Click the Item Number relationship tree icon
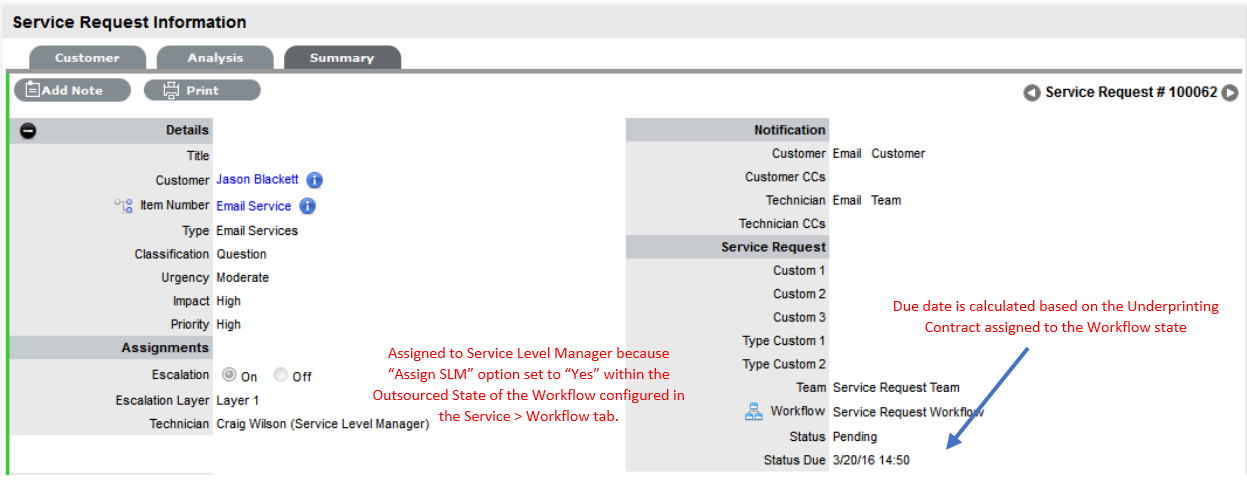Image resolution: width=1247 pixels, height=481 pixels. pos(125,206)
